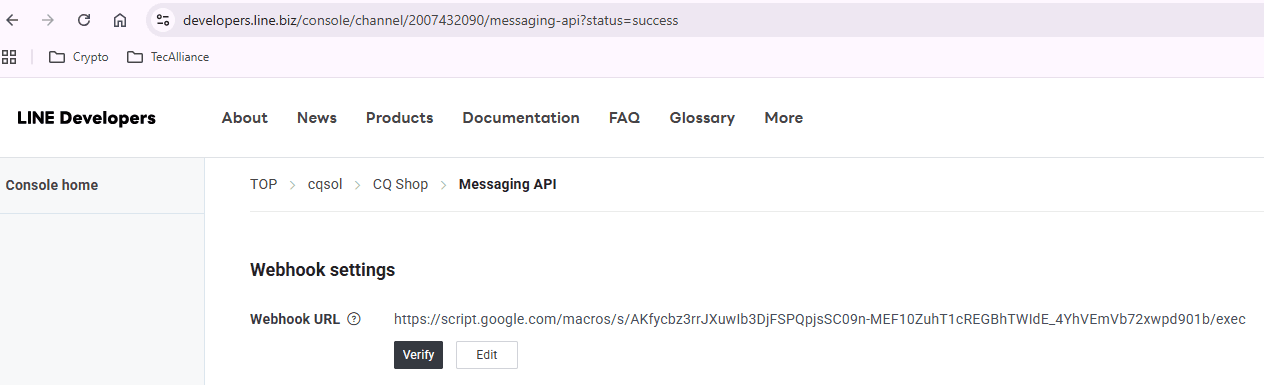Click the Webhook URL label
The image size is (1264, 385).
[295, 319]
